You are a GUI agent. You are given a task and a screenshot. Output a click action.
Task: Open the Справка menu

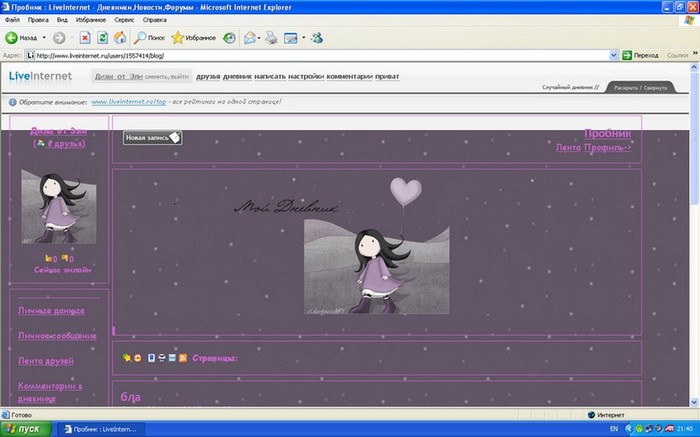(154, 20)
